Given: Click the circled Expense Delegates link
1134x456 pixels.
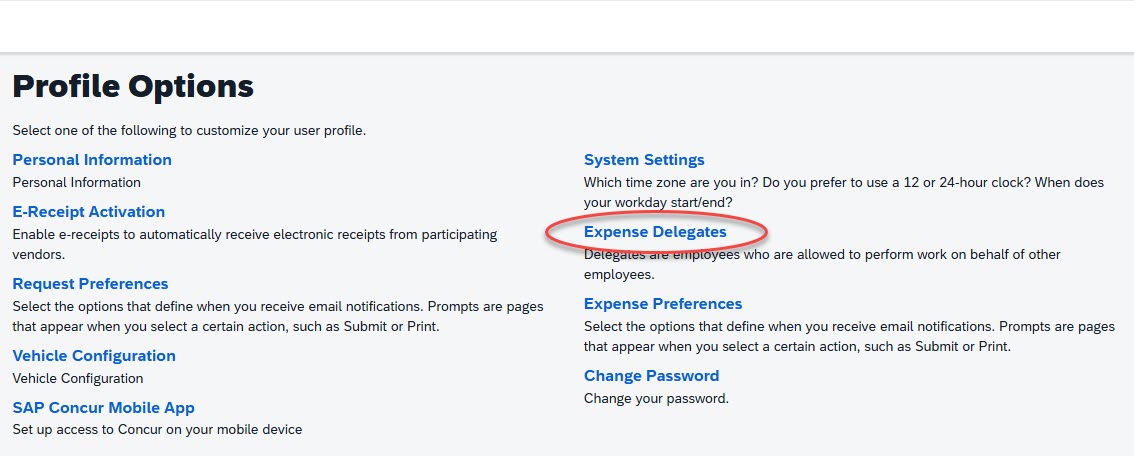Looking at the screenshot, I should pos(655,232).
